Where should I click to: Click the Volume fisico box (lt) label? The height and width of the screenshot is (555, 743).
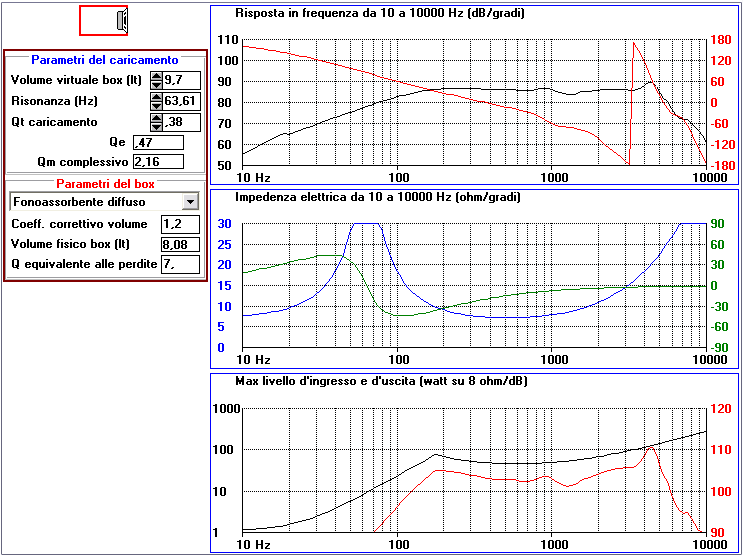[70, 244]
